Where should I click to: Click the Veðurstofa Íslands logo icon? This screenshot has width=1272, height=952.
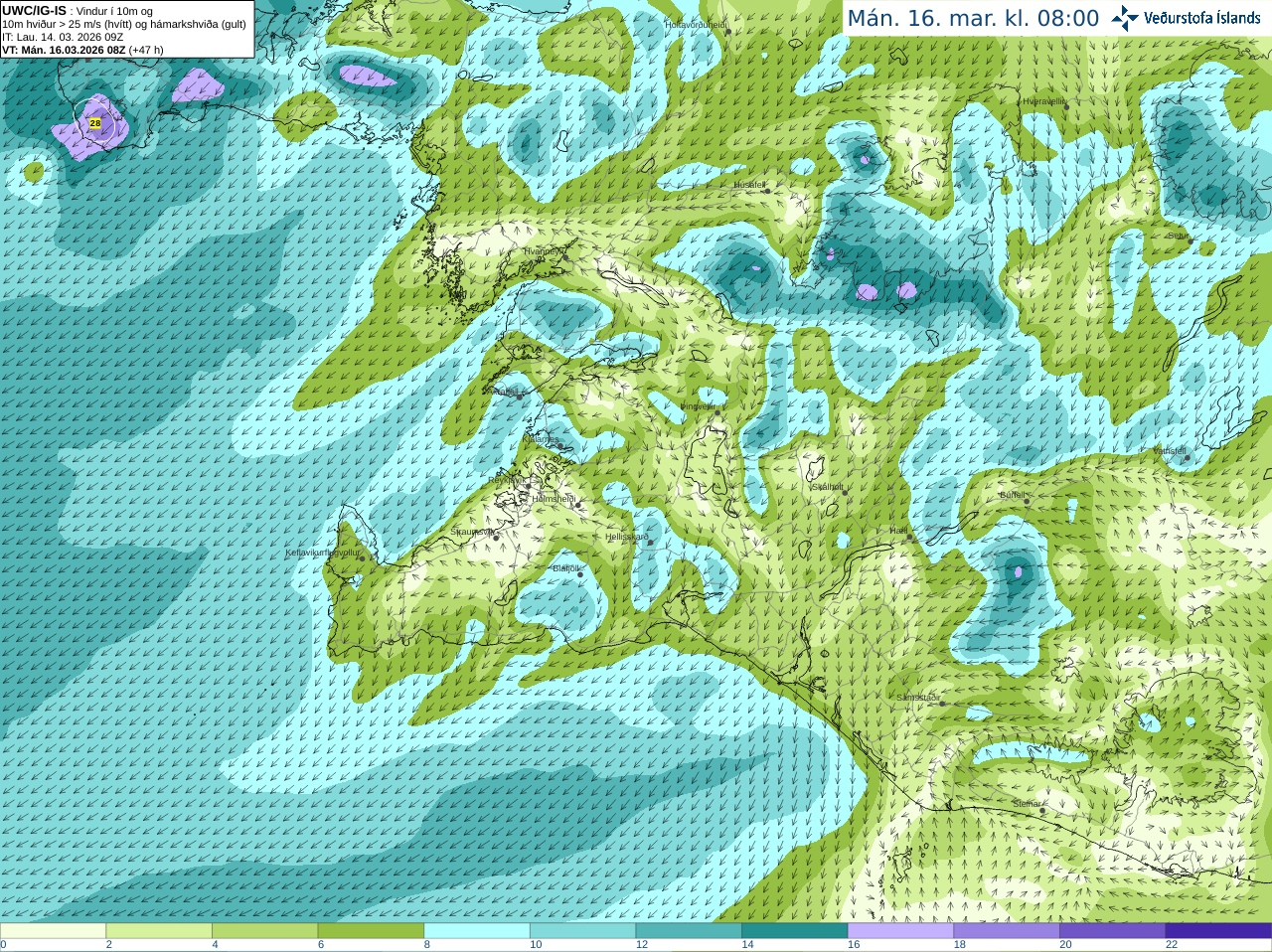pos(1124,18)
